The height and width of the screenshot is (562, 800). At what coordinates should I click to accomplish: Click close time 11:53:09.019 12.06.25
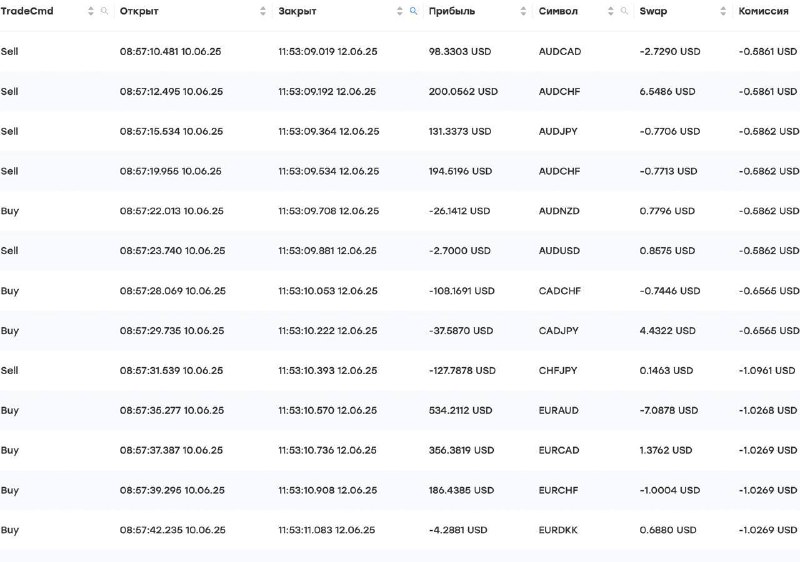(x=328, y=52)
